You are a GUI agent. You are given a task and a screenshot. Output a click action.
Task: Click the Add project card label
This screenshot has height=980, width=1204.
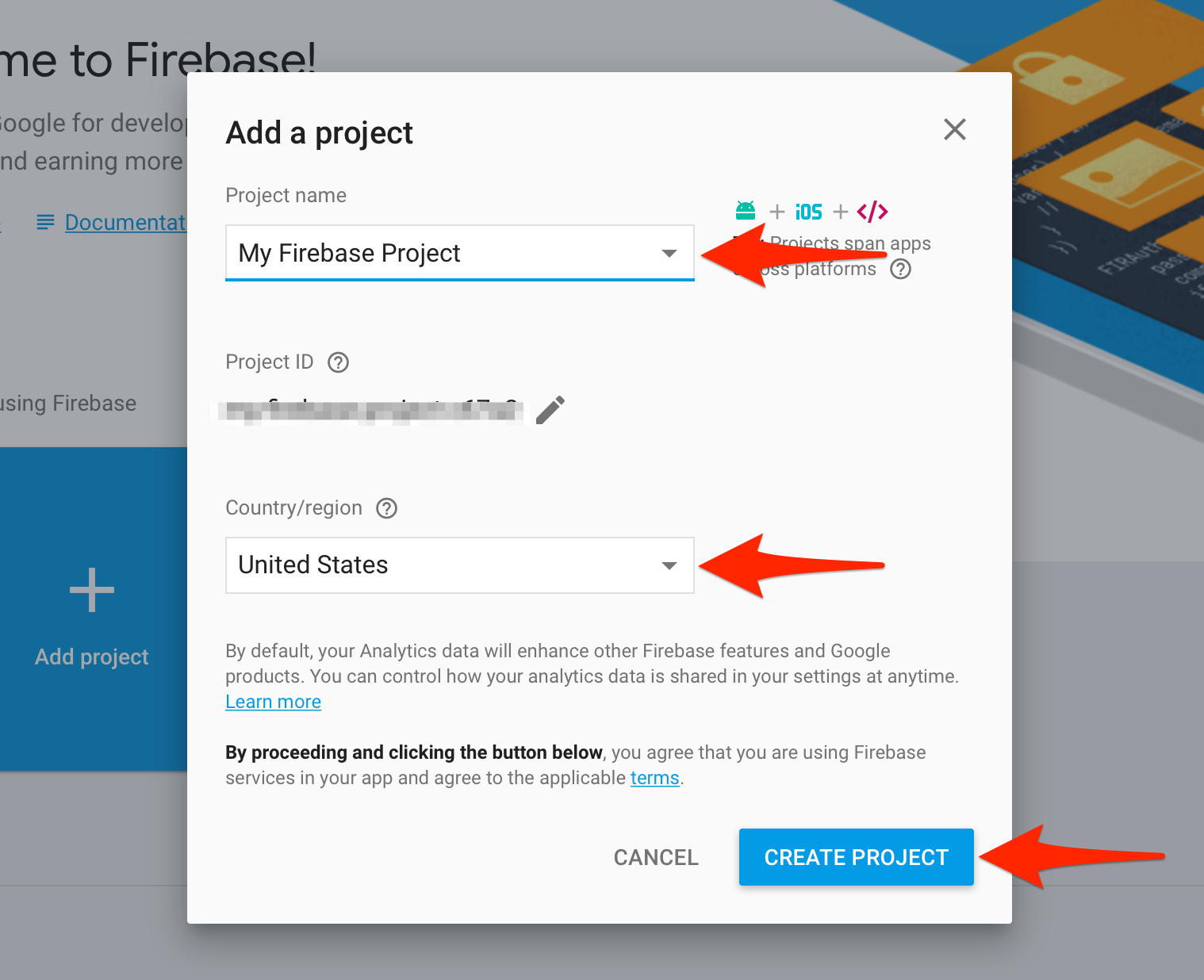(92, 657)
